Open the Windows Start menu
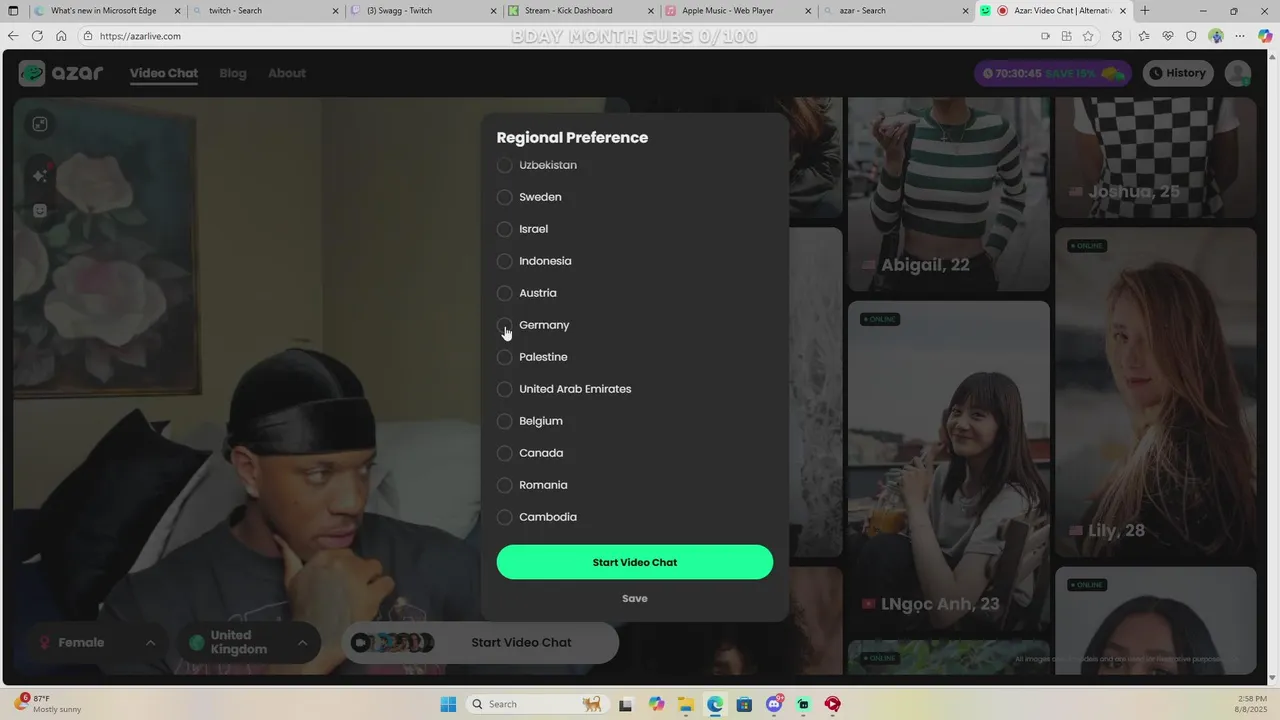This screenshot has width=1280, height=720. tap(448, 704)
